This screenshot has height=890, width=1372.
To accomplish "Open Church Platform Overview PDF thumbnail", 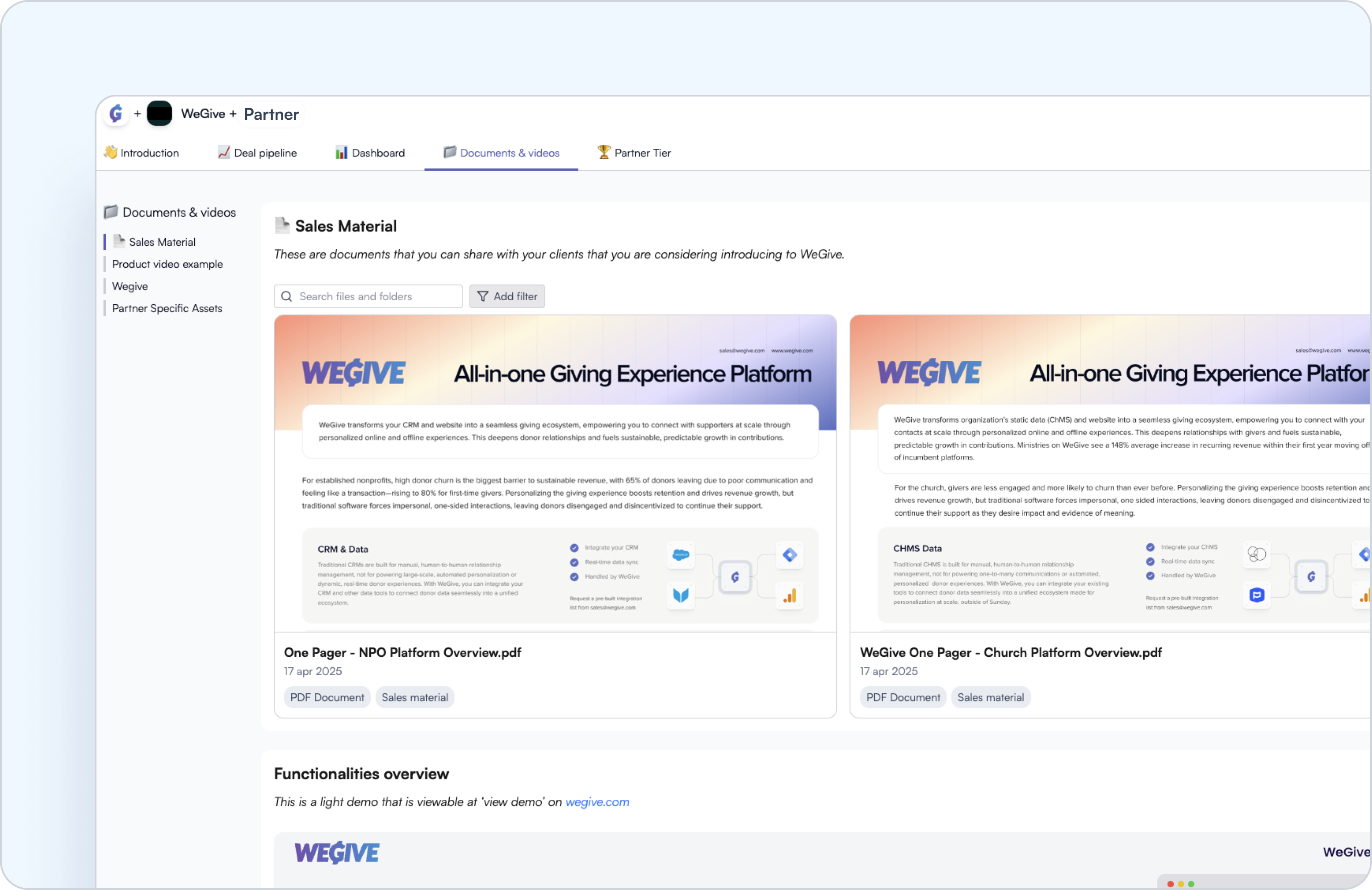I will [x=1110, y=473].
